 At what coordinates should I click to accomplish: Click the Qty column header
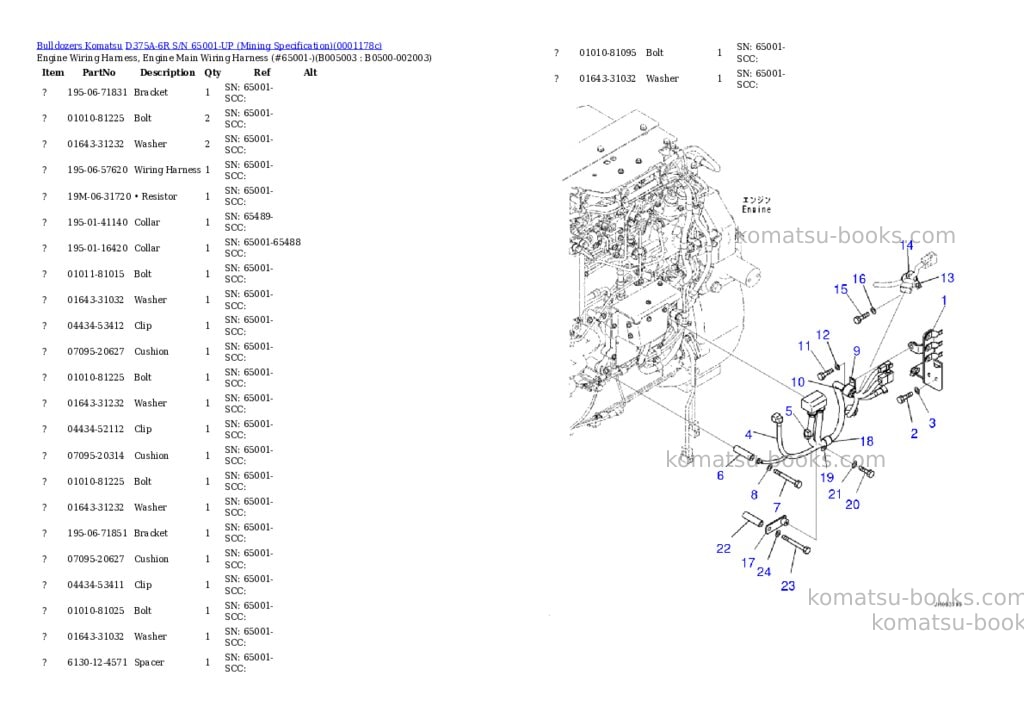tap(212, 72)
